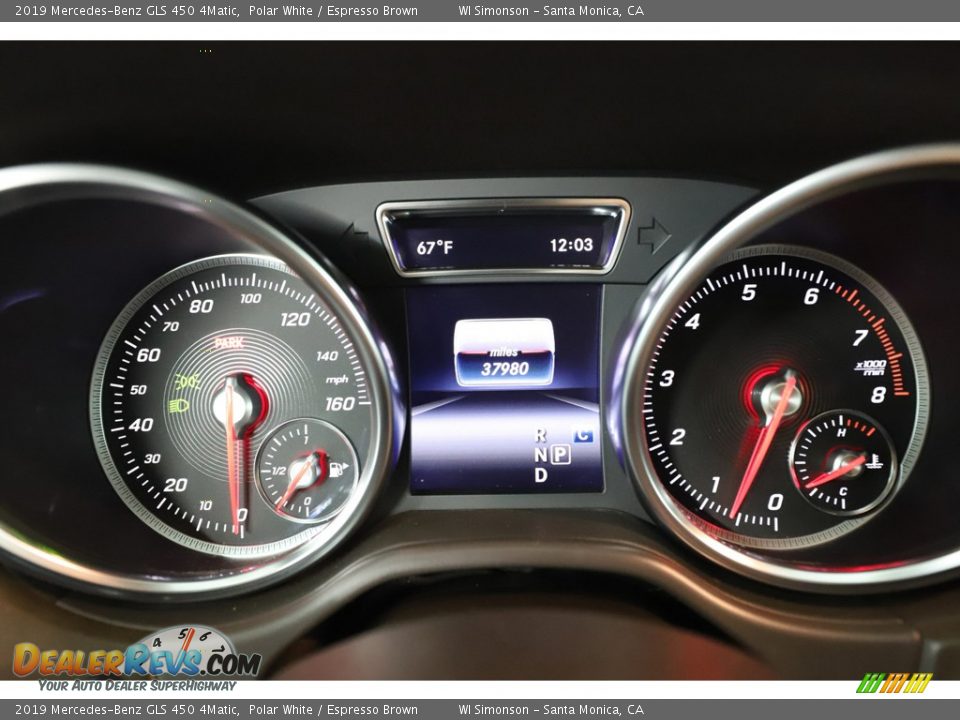Click the 0 mark on the tachometer
This screenshot has height=720, width=960.
tap(775, 502)
